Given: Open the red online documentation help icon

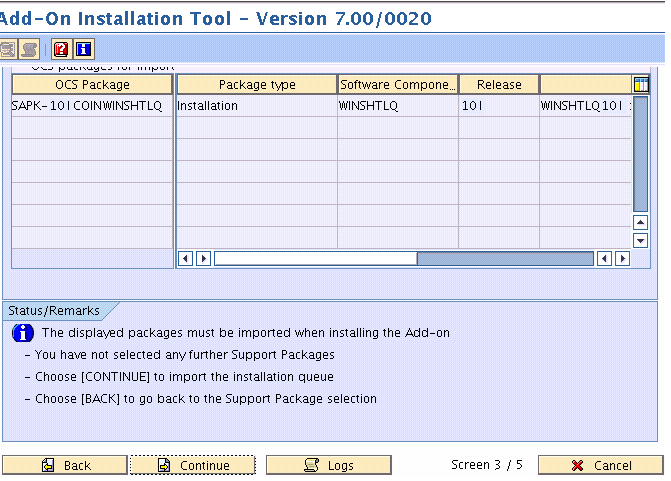Looking at the screenshot, I should pos(61,49).
